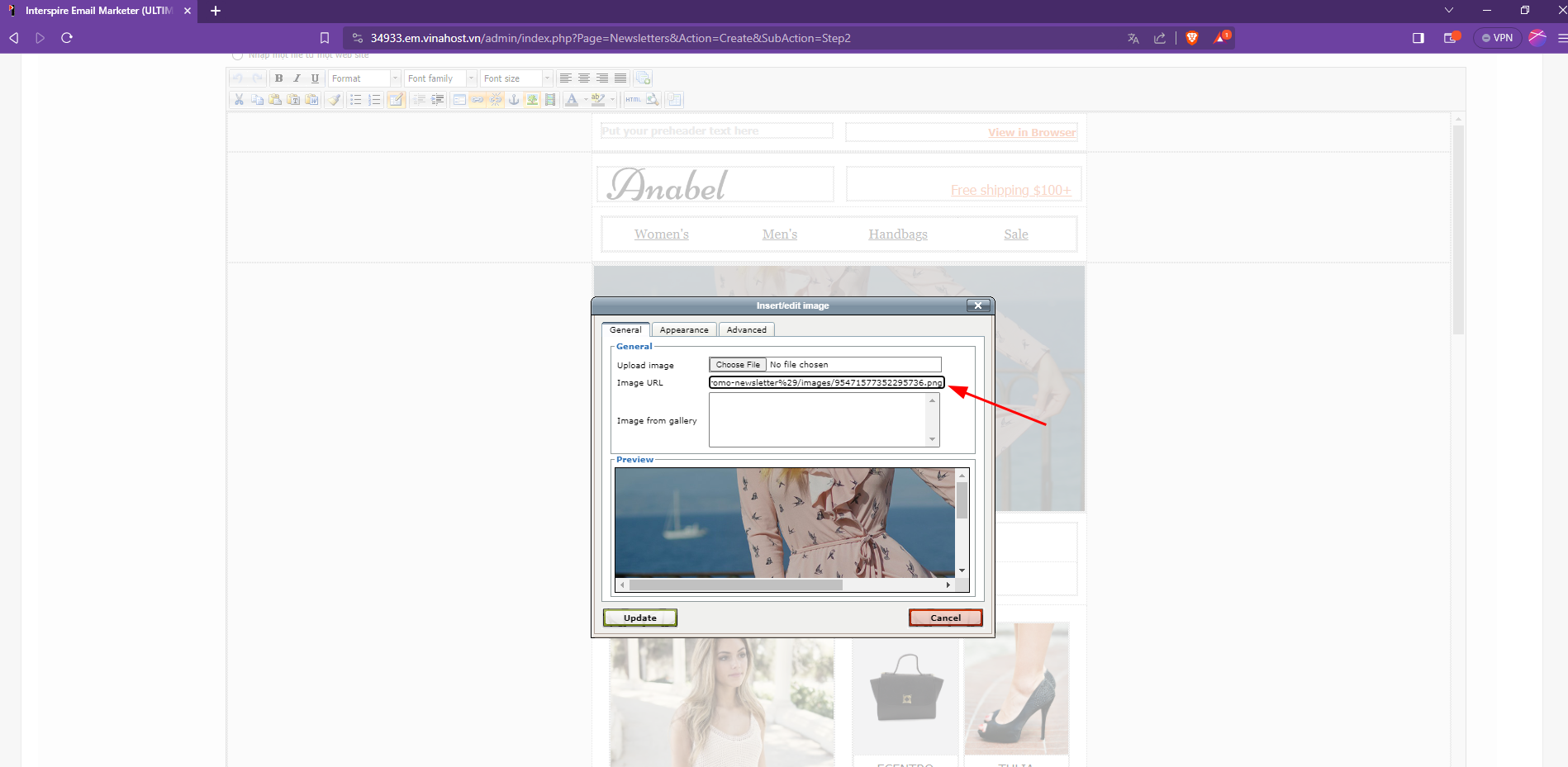Click the insert image tree icon
Viewport: 1568px width, 767px height.
pyautogui.click(x=532, y=100)
